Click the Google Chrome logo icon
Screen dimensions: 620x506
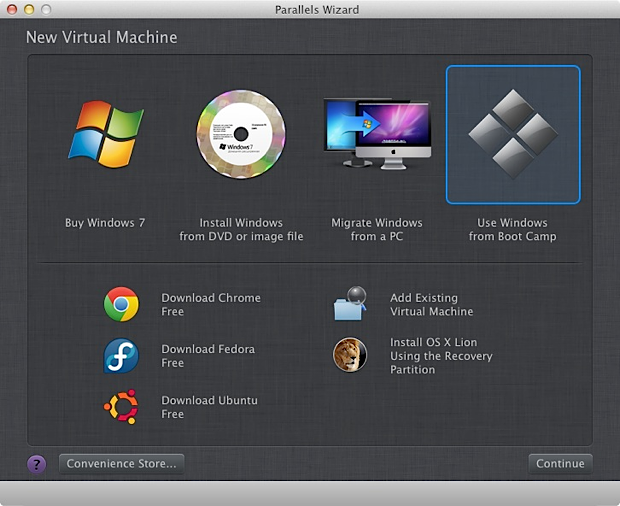pos(121,304)
